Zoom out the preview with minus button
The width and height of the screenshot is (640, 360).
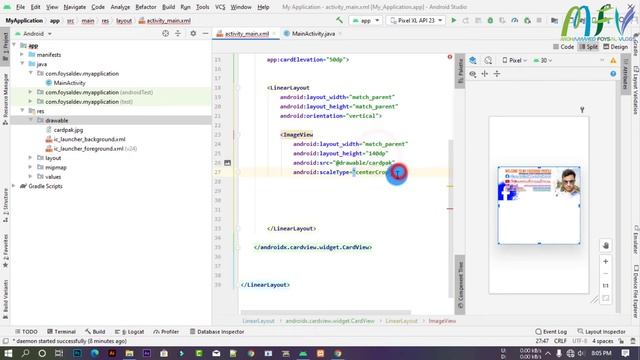click(x=606, y=273)
